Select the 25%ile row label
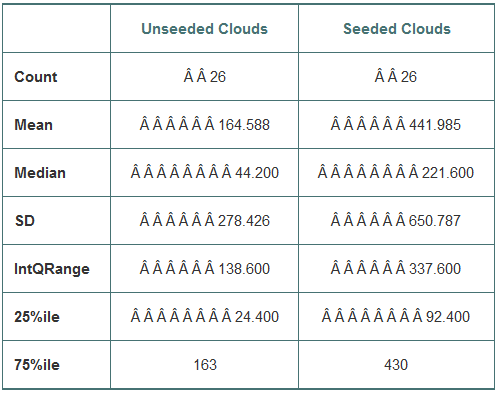498x394 pixels. [x=37, y=317]
